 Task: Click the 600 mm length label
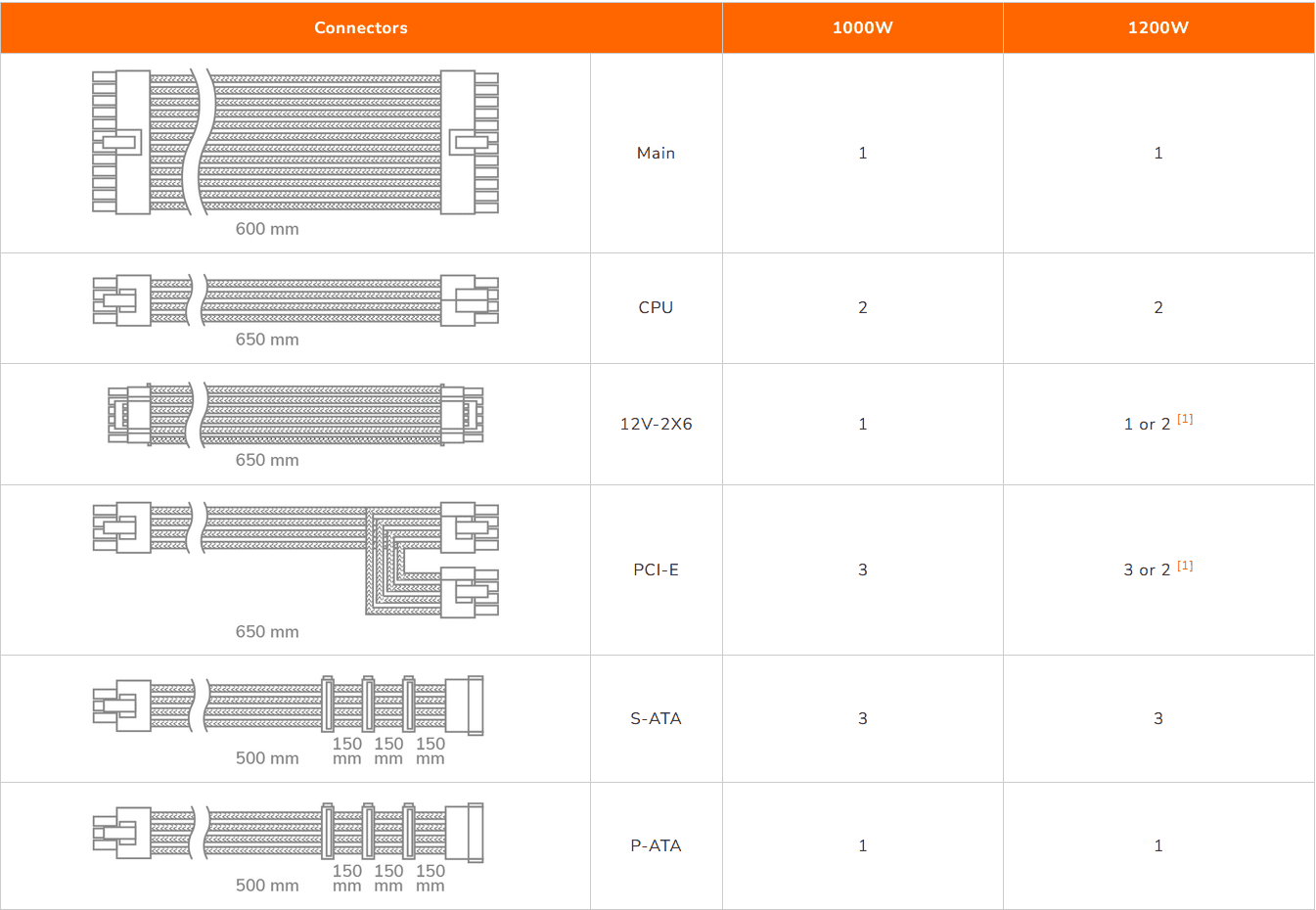click(x=267, y=229)
